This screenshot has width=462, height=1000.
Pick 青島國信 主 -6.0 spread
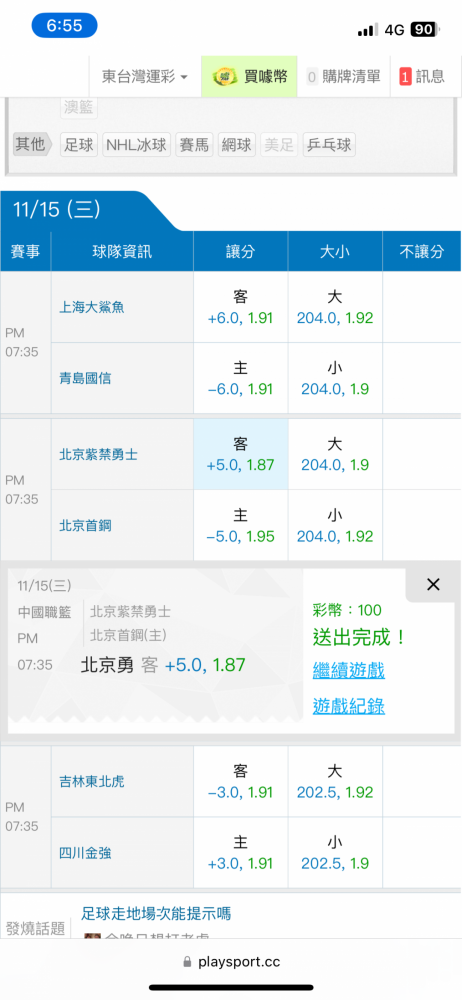click(x=241, y=378)
